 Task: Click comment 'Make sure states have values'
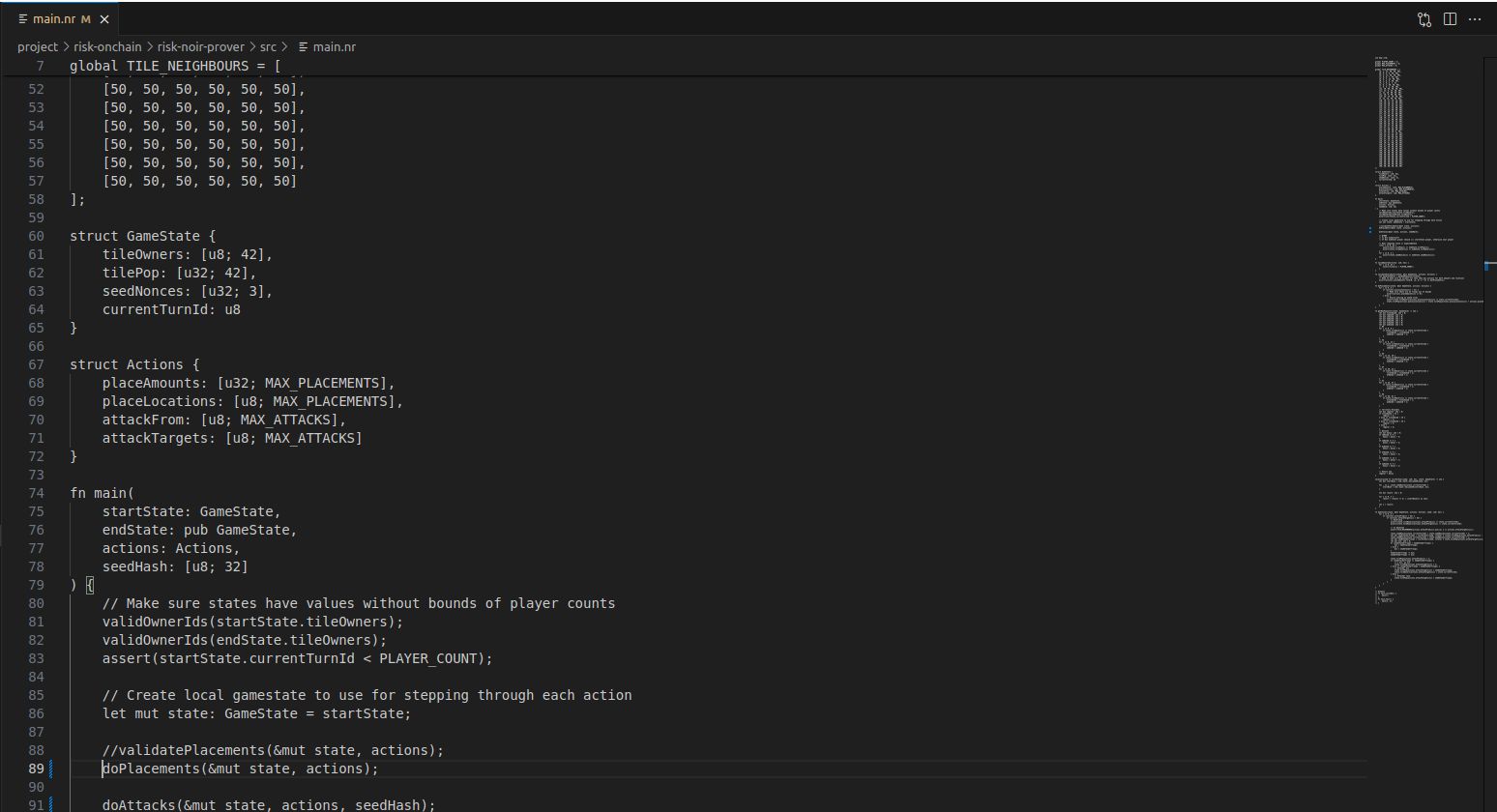tap(241, 603)
